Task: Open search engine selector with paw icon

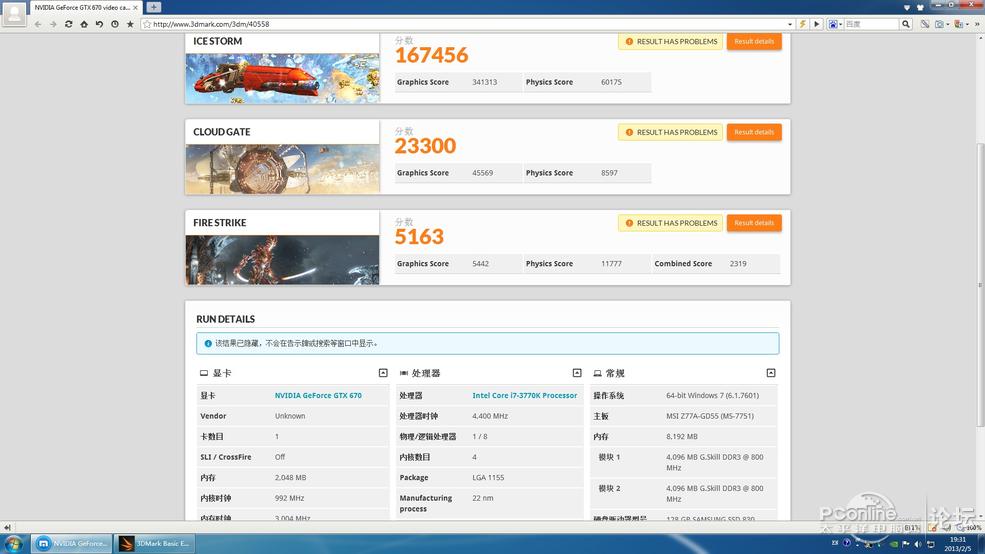Action: pyautogui.click(x=835, y=24)
